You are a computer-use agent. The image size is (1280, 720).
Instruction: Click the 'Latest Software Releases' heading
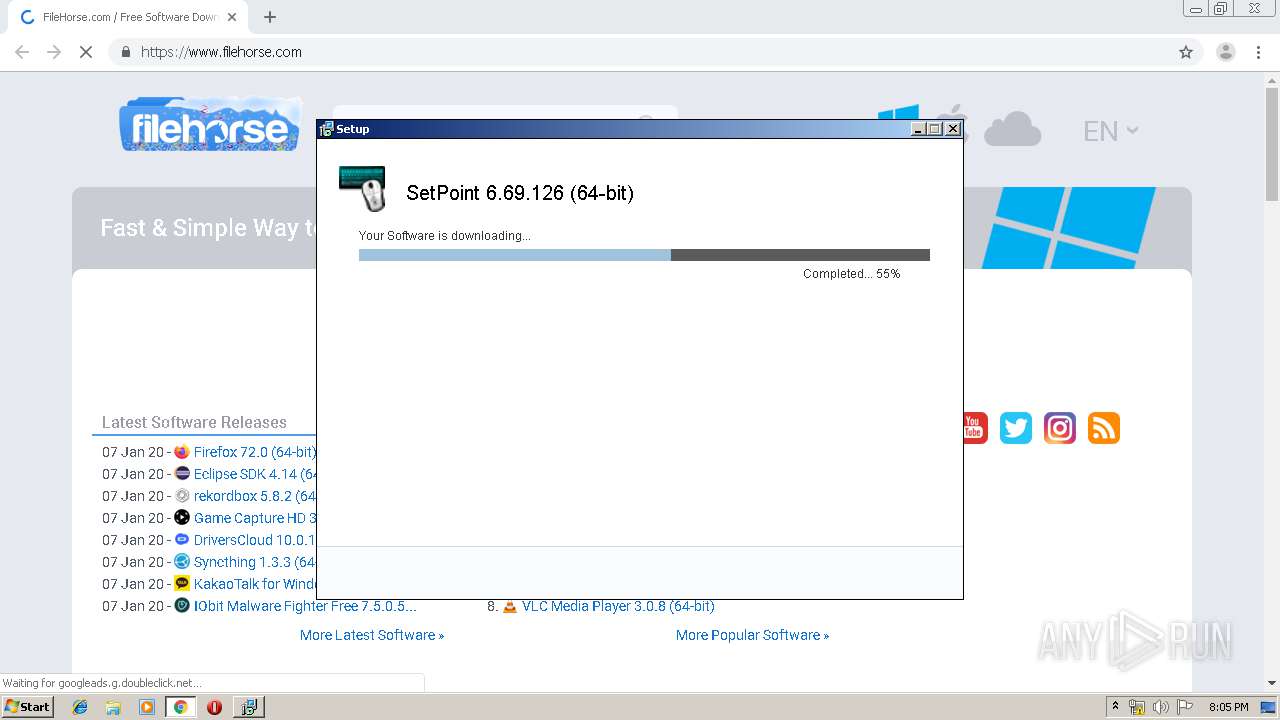click(194, 422)
